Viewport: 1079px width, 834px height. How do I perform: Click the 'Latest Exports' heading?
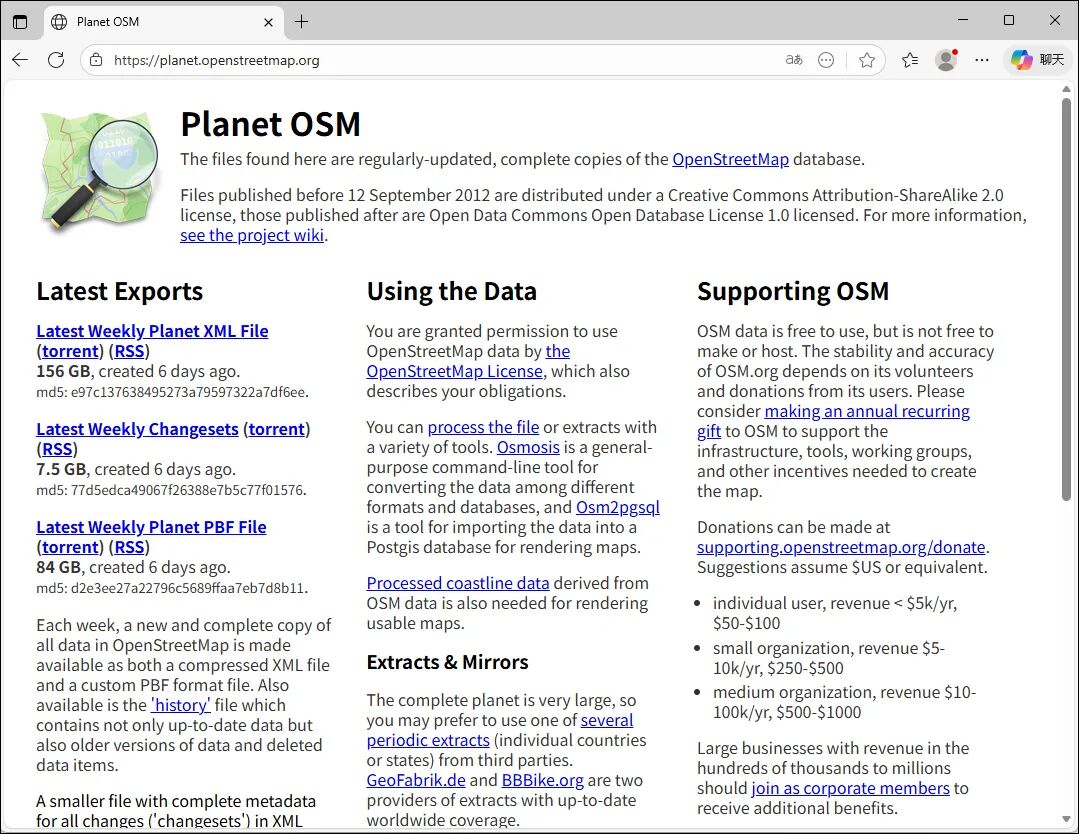coord(120,291)
